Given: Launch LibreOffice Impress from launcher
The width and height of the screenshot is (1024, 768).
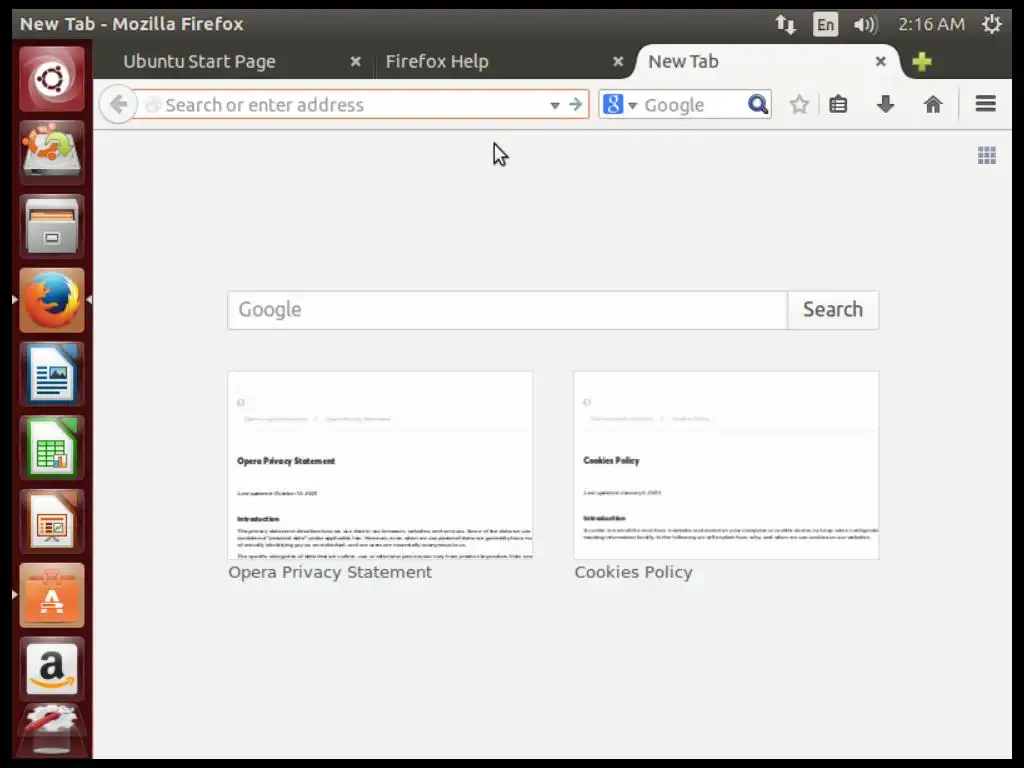Looking at the screenshot, I should [52, 522].
